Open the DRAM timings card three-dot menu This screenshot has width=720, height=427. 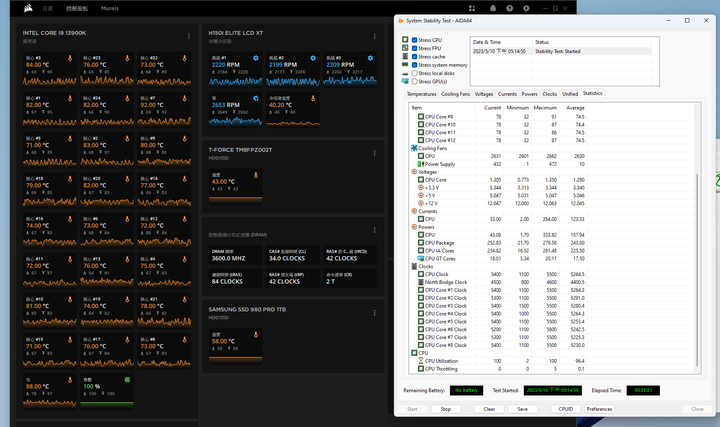pyautogui.click(x=375, y=230)
